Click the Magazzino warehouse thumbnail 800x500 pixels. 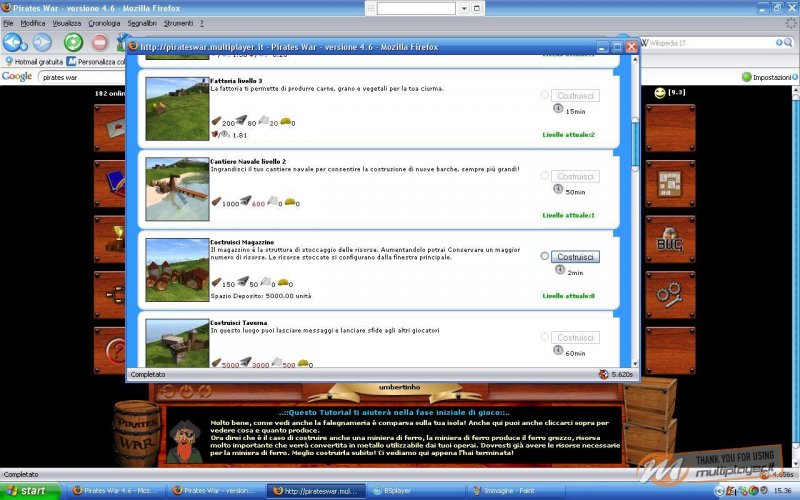point(177,269)
